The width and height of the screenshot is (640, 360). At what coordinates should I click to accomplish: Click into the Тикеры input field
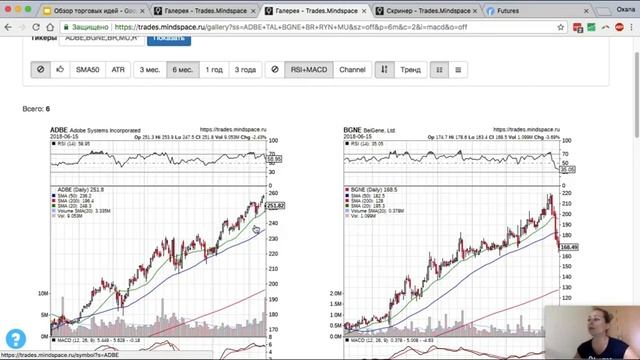tap(102, 40)
